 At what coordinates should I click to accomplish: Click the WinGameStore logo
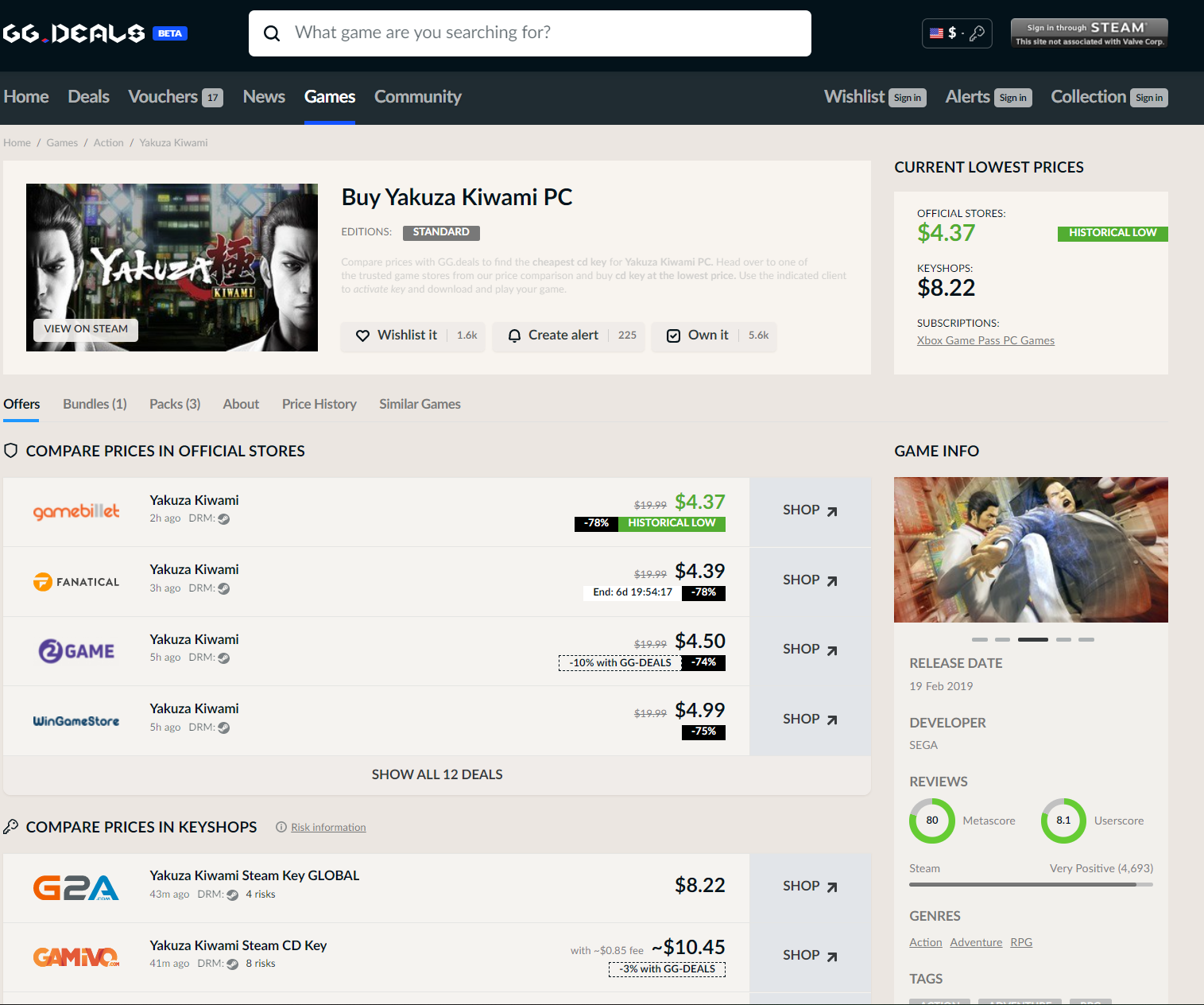[76, 721]
